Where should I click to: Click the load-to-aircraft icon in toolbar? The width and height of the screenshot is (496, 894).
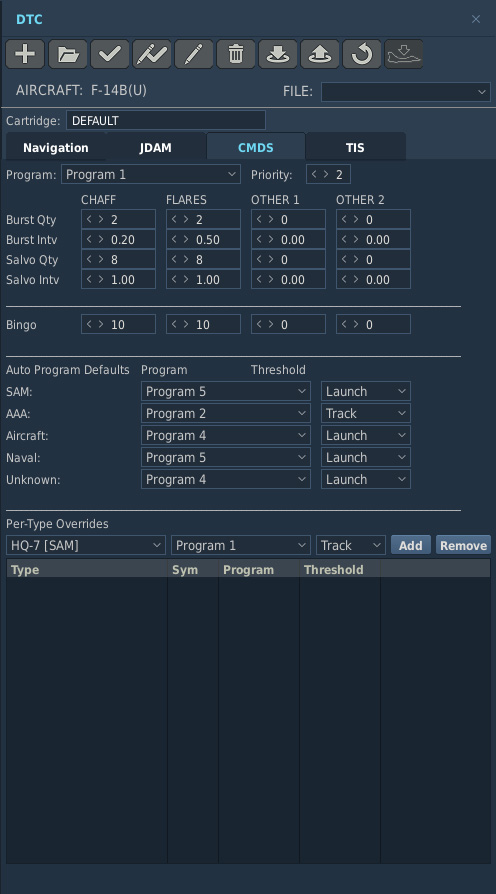(404, 55)
